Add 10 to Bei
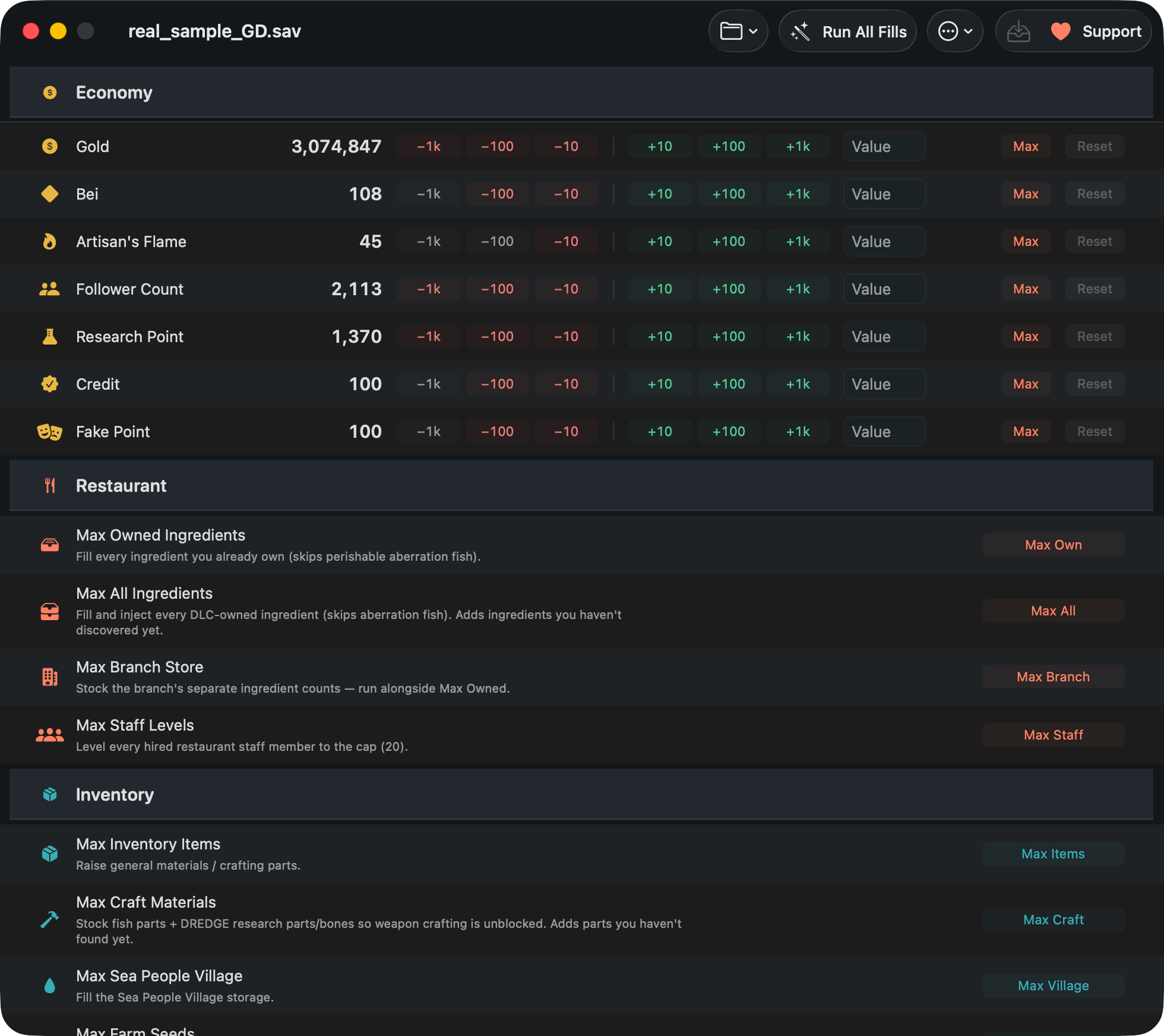The width and height of the screenshot is (1164, 1036). [660, 194]
